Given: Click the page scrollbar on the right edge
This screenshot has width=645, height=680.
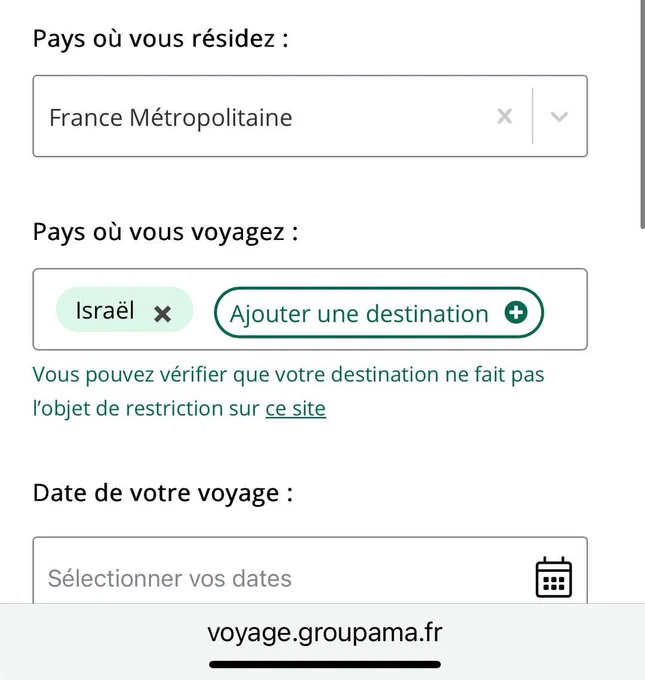Looking at the screenshot, I should 642,114.
